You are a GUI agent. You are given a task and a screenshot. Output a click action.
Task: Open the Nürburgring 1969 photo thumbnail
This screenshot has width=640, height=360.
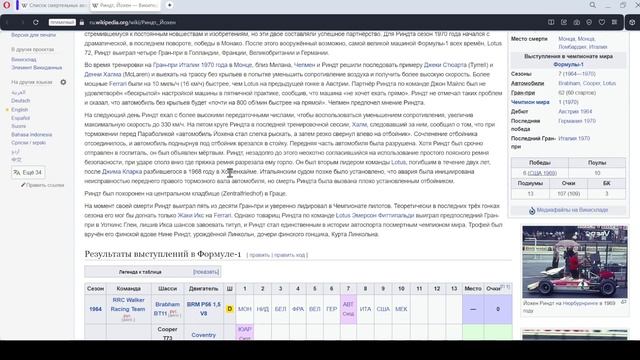(x=575, y=262)
